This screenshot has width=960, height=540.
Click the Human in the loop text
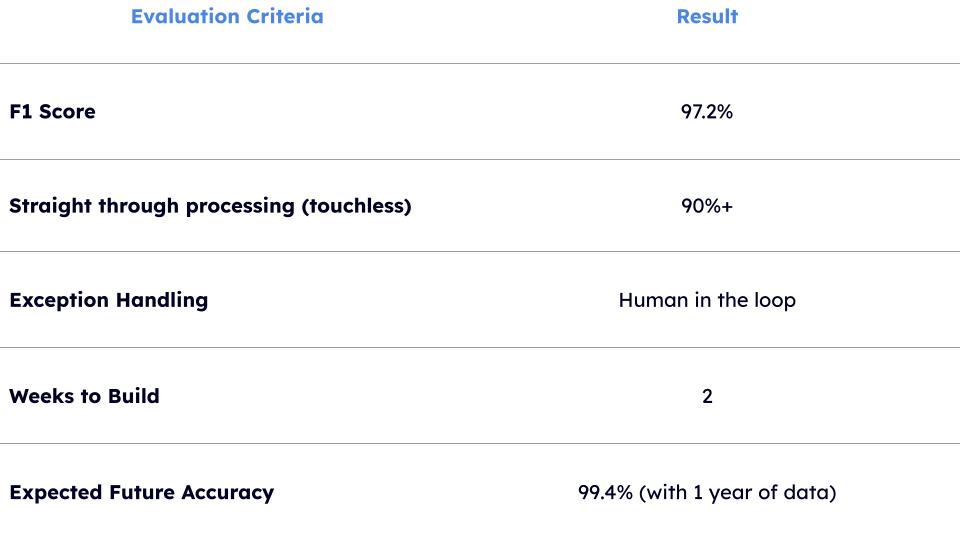tap(707, 300)
